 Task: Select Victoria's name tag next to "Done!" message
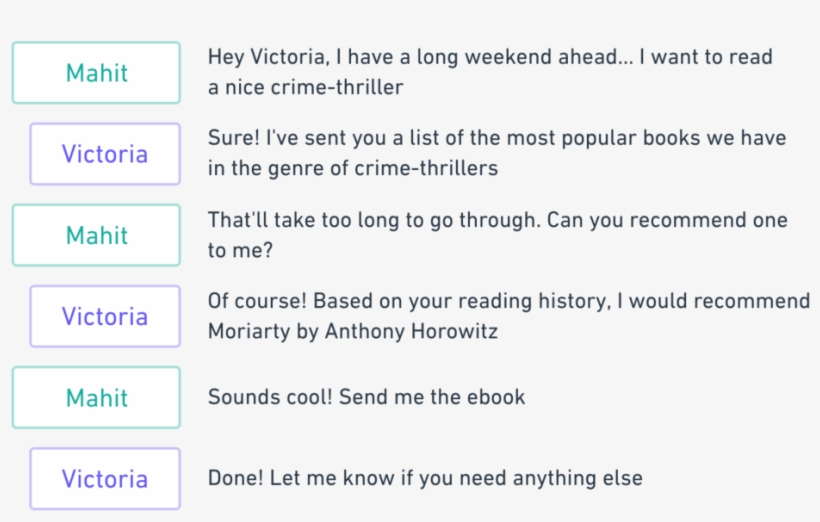[105, 478]
